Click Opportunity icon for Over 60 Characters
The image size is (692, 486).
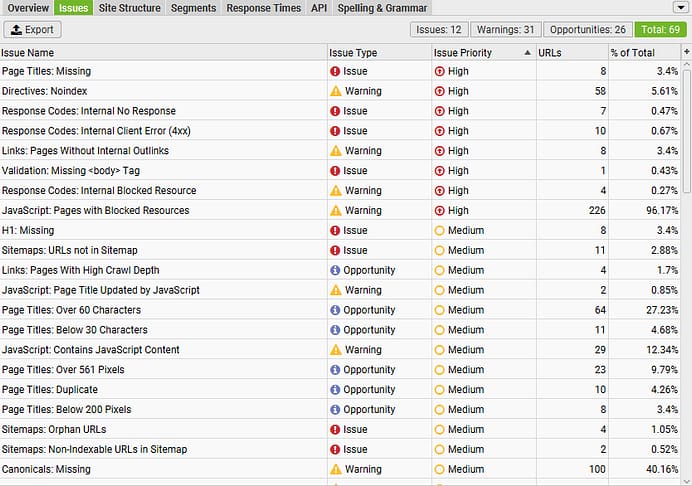(335, 310)
